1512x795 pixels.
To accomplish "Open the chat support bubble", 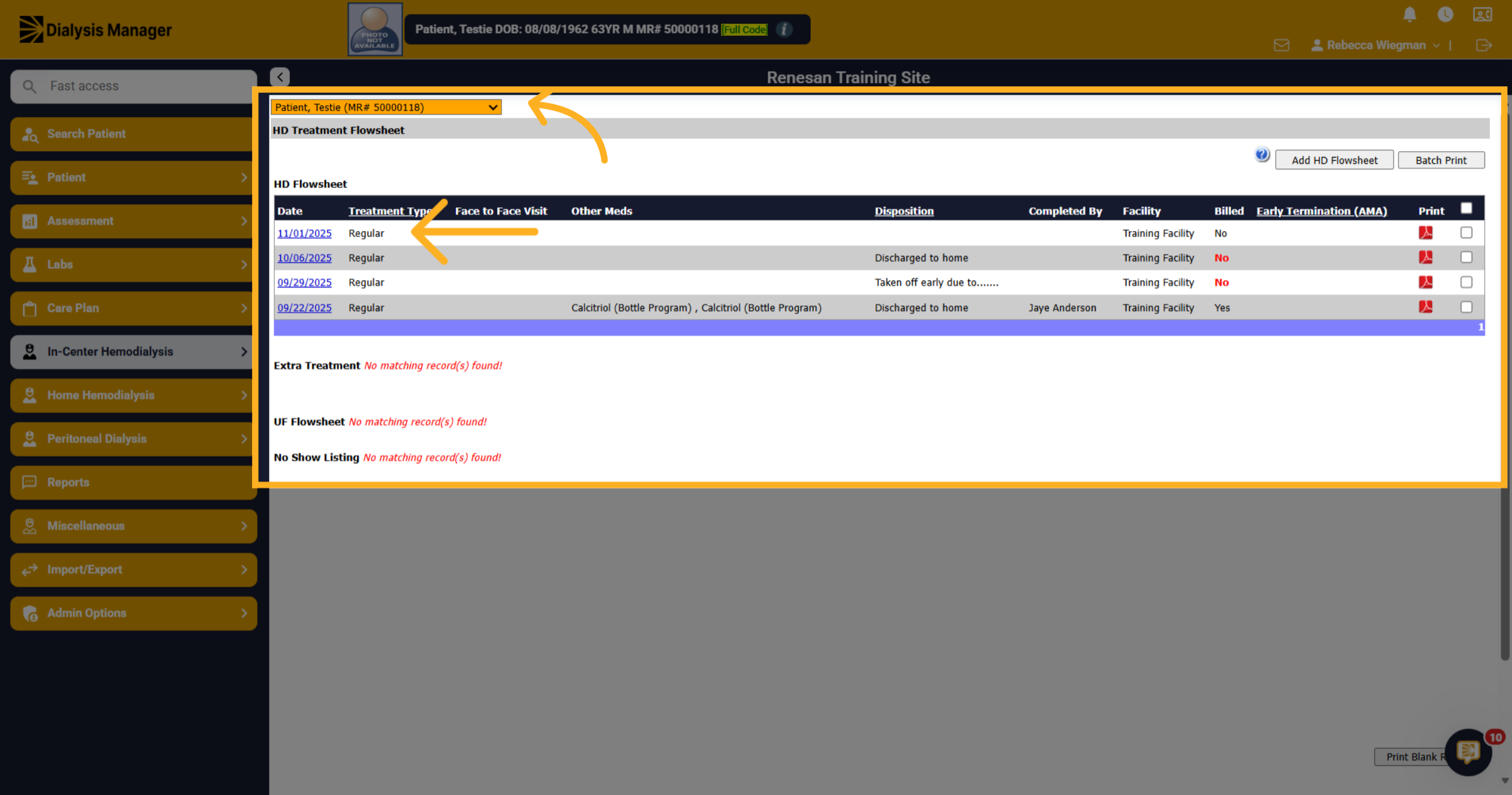I will click(1469, 752).
